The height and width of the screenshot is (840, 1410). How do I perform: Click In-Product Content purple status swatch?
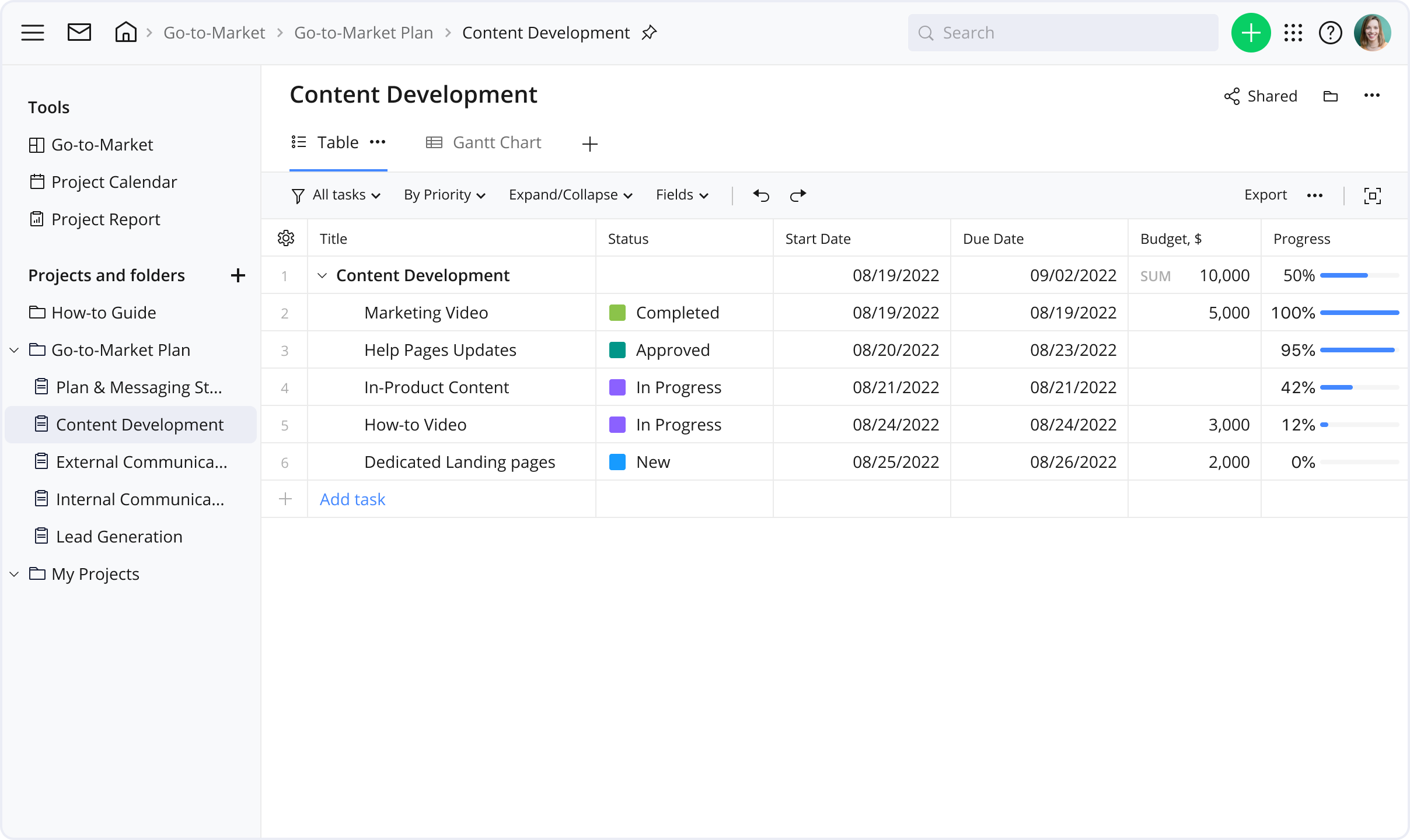617,387
